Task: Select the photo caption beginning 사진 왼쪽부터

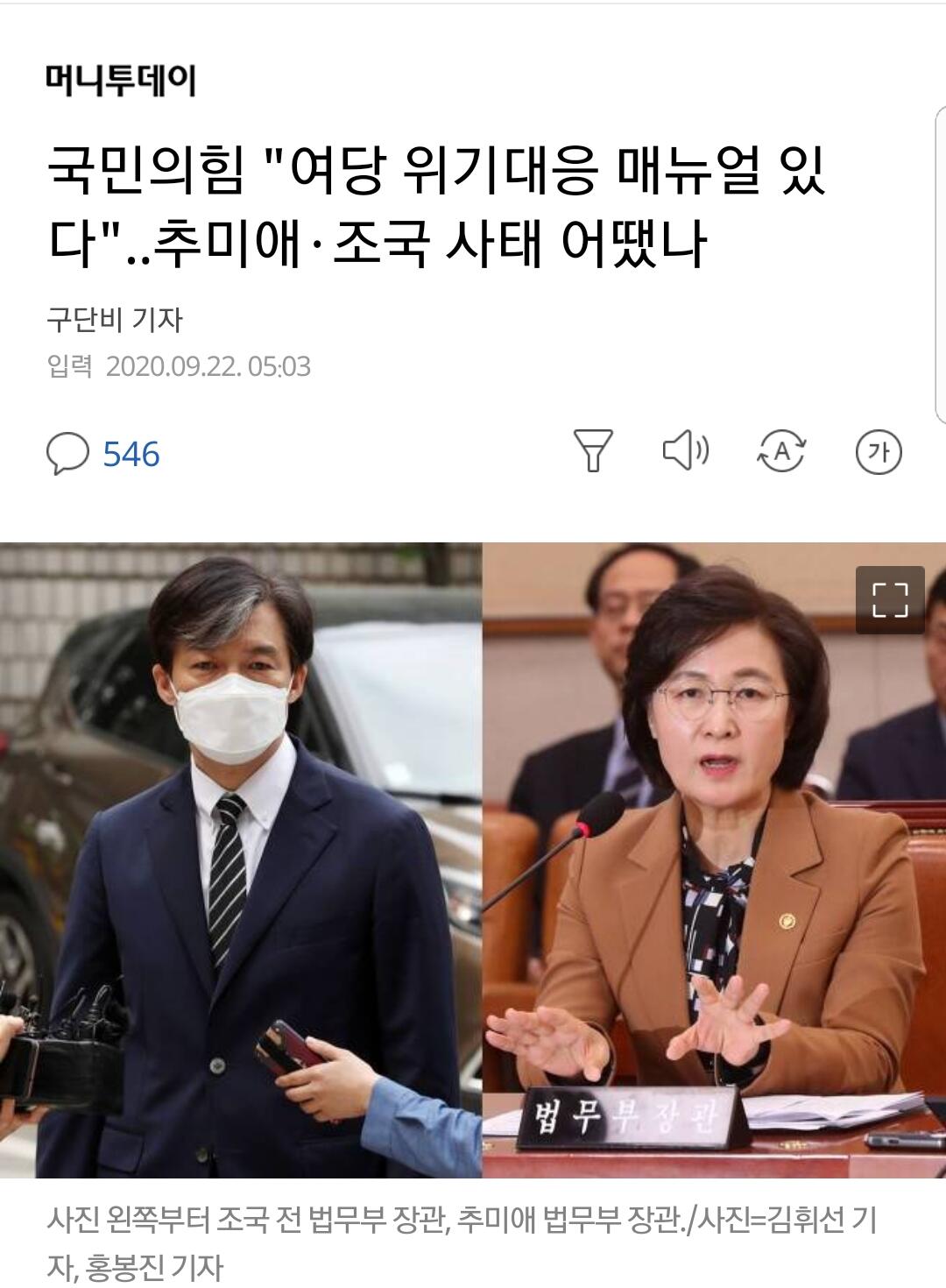Action: tap(462, 1242)
